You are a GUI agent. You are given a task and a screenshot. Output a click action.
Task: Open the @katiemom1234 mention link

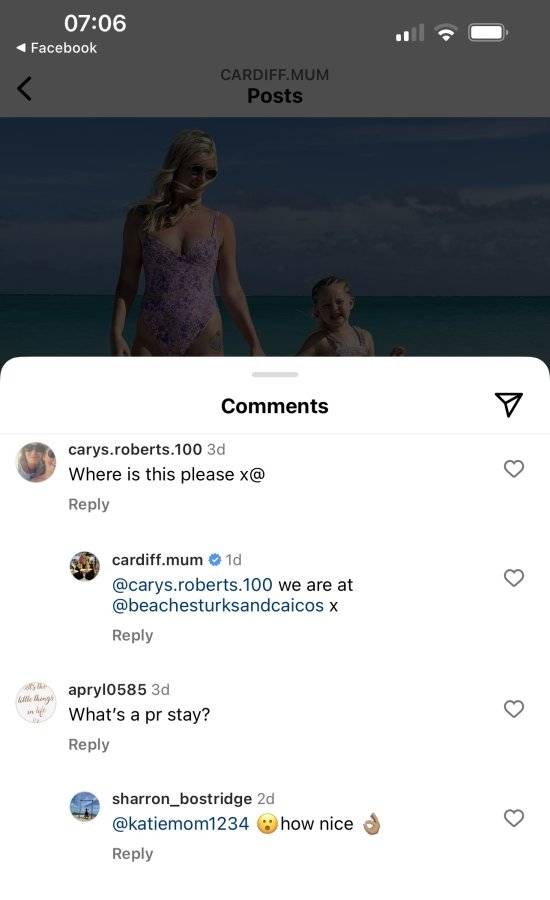pyautogui.click(x=180, y=824)
